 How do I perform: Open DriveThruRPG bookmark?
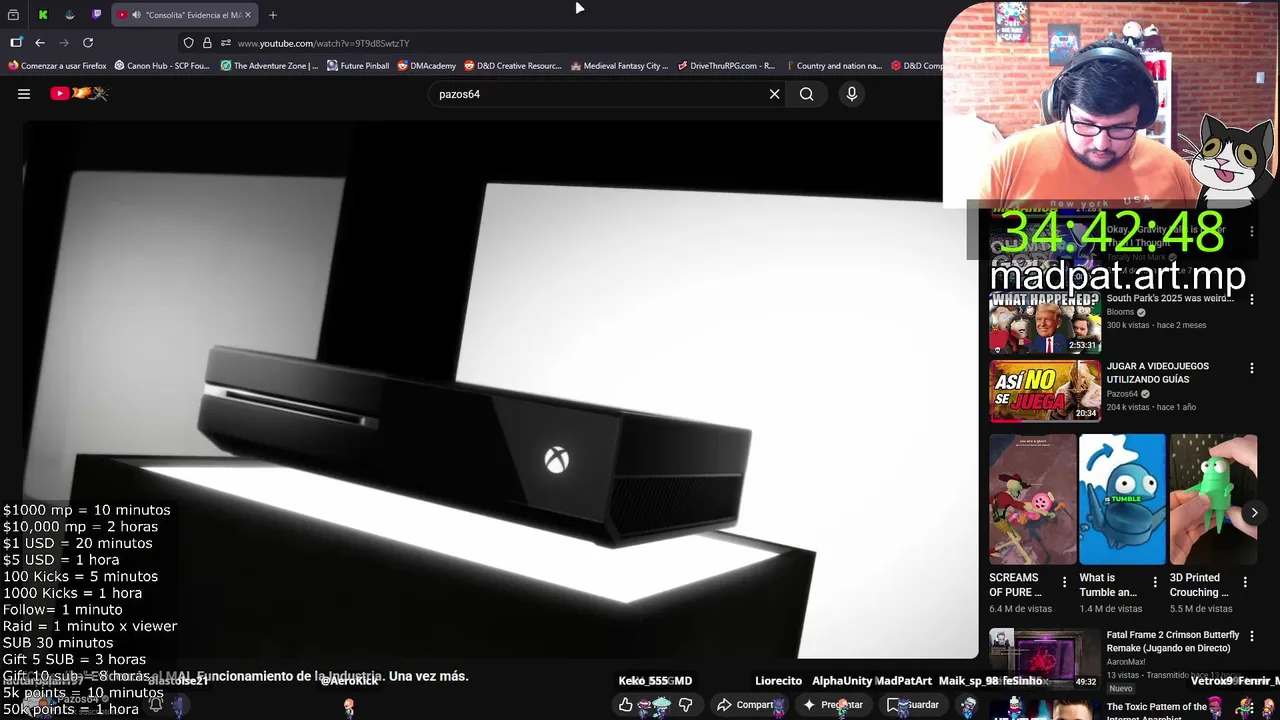pos(726,66)
